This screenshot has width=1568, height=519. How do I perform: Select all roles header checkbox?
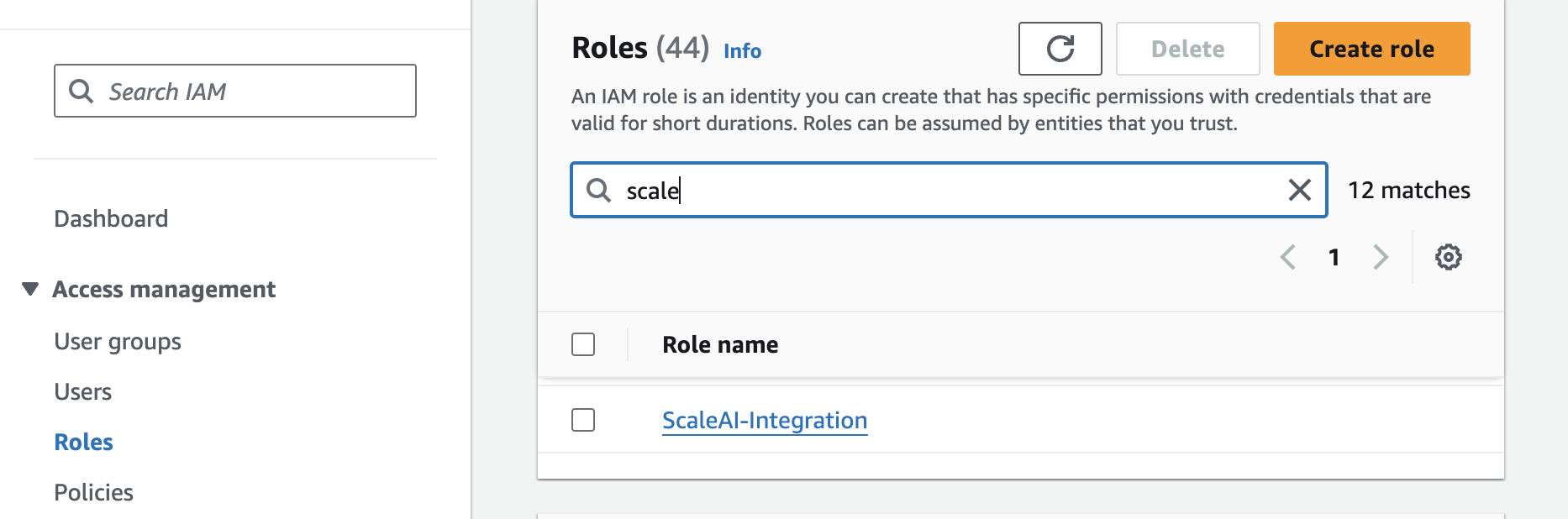point(583,344)
